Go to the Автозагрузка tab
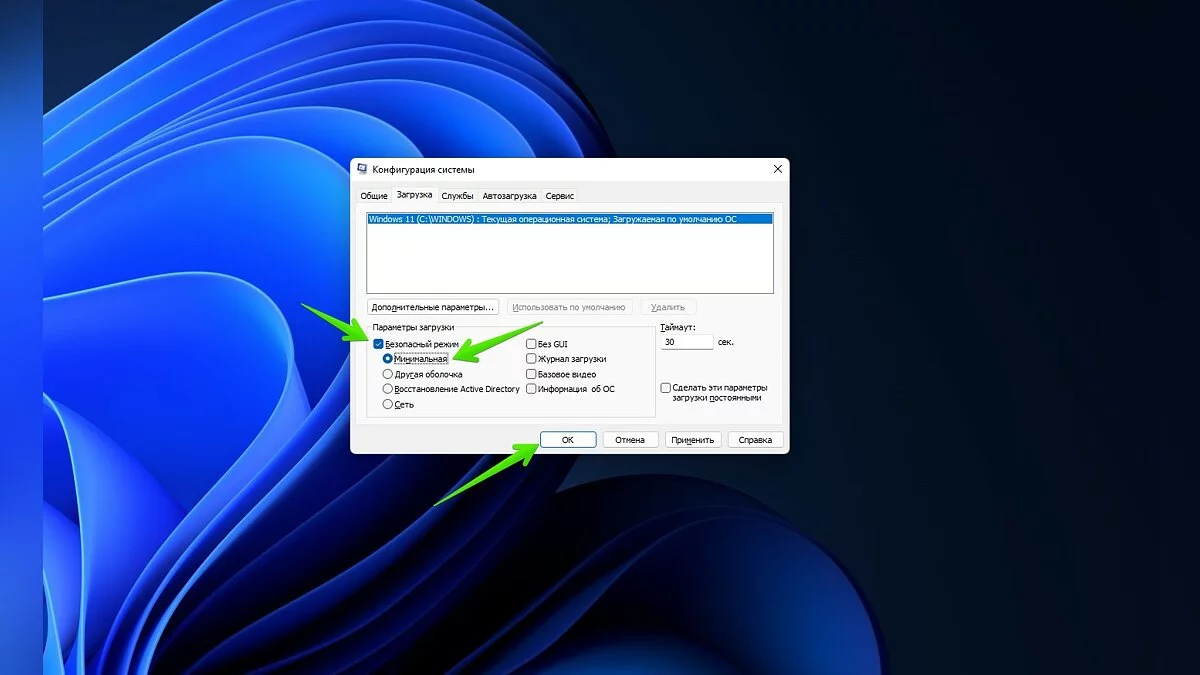This screenshot has height=675, width=1200. [509, 196]
